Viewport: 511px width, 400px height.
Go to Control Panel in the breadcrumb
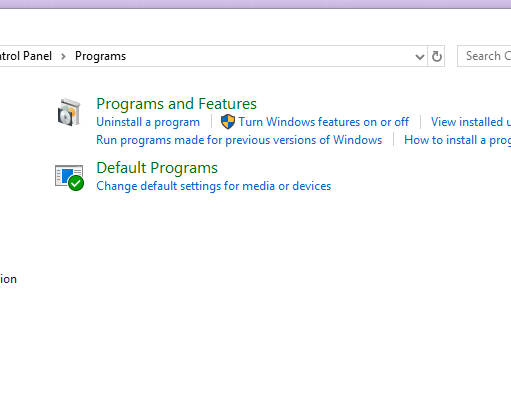point(26,56)
